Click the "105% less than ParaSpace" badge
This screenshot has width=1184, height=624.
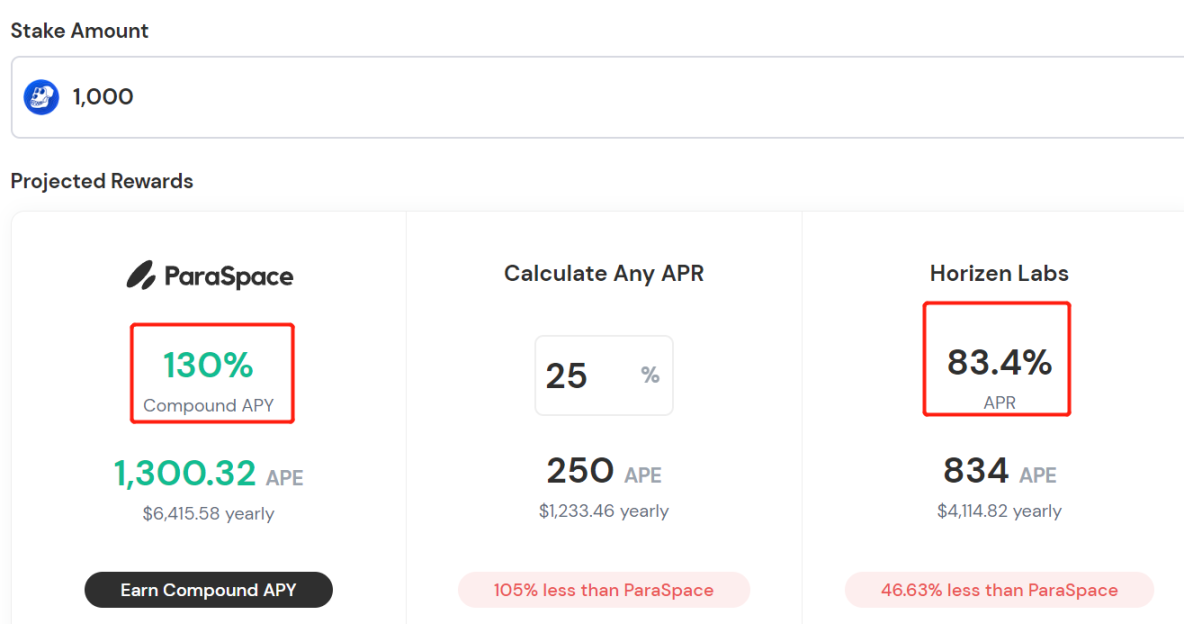603,590
